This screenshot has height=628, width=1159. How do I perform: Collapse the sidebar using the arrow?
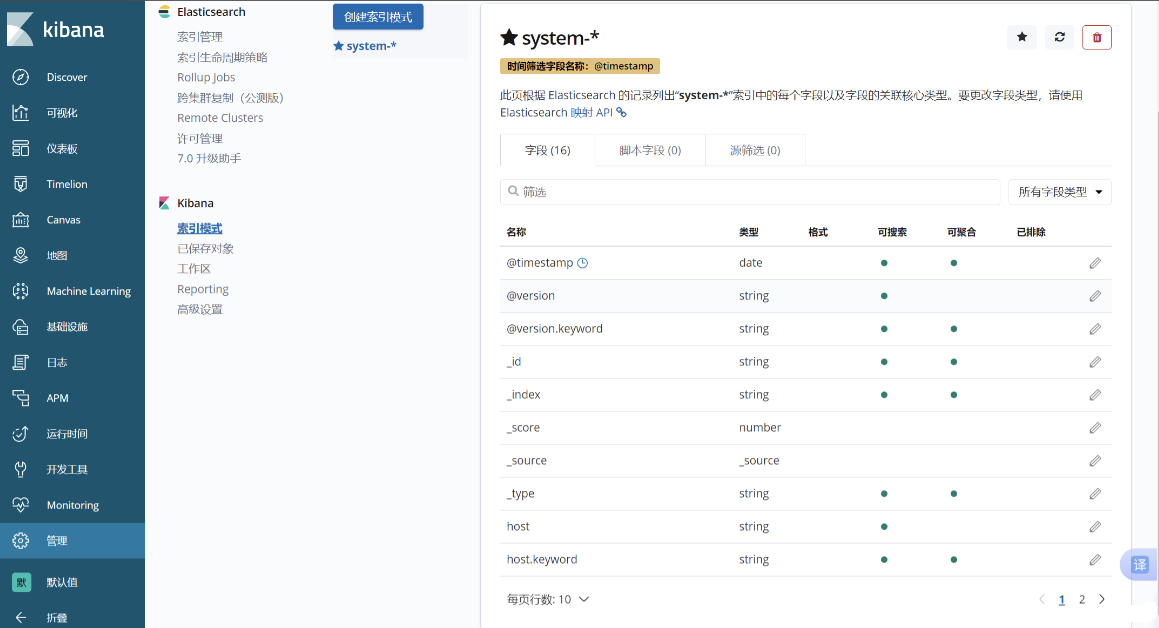click(21, 617)
